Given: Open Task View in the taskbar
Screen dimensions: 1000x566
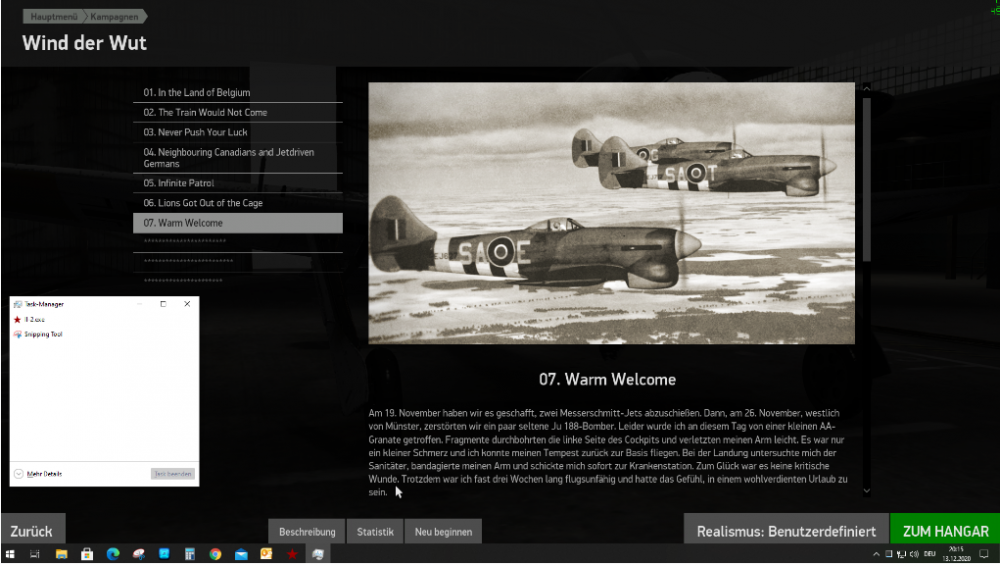Looking at the screenshot, I should click(x=34, y=554).
